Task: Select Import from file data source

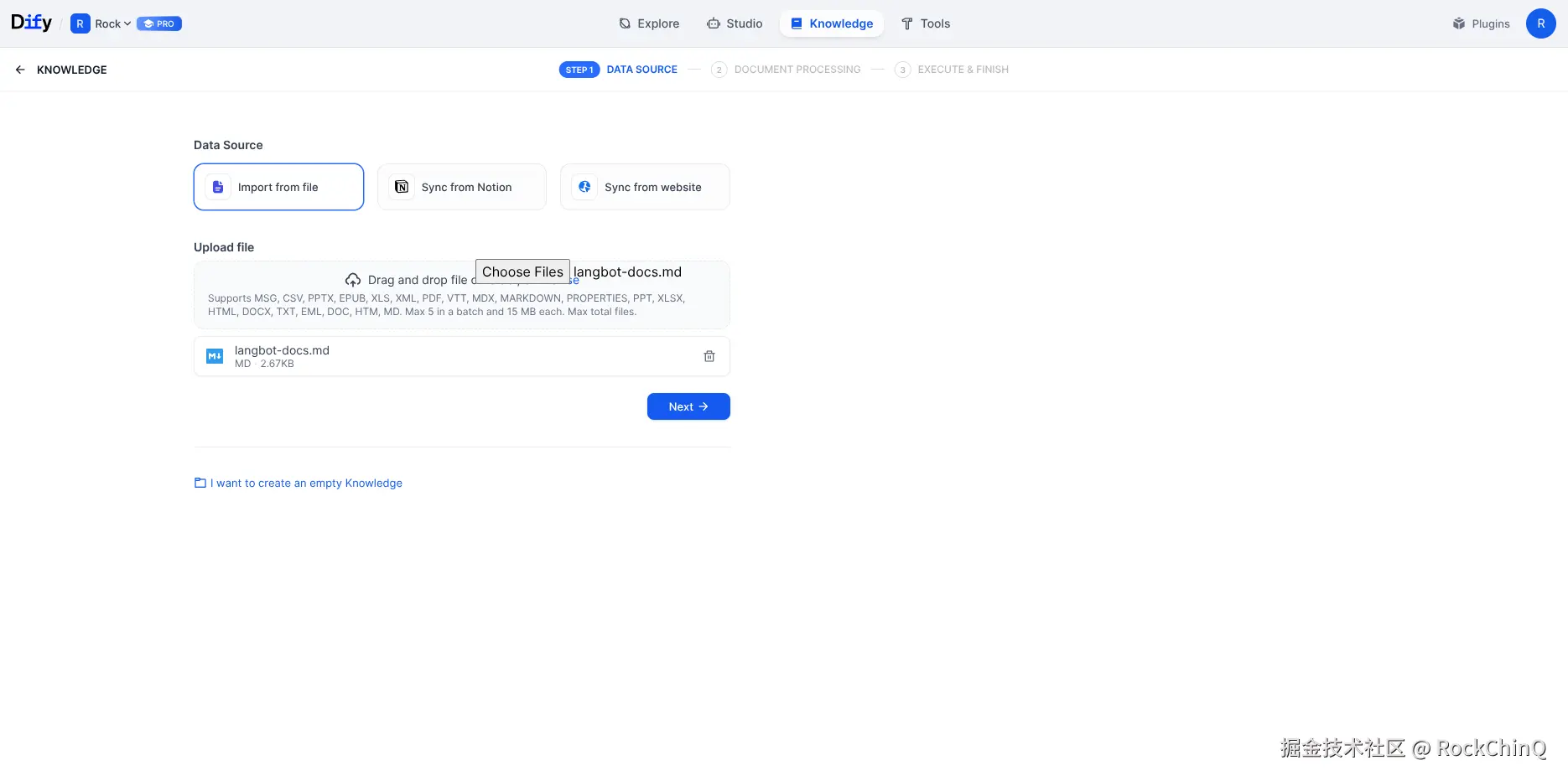Action: pos(278,187)
